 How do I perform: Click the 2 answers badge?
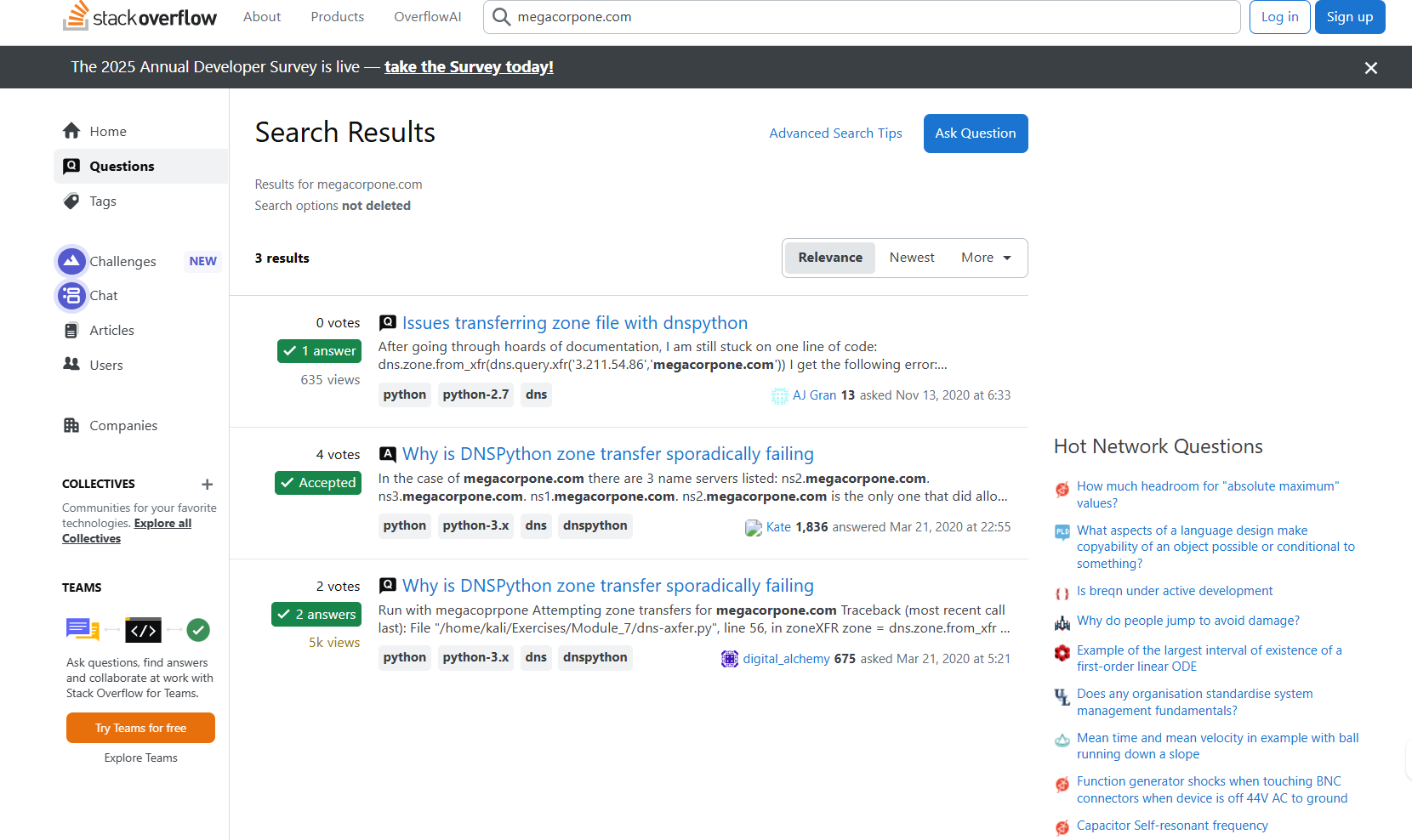[316, 614]
